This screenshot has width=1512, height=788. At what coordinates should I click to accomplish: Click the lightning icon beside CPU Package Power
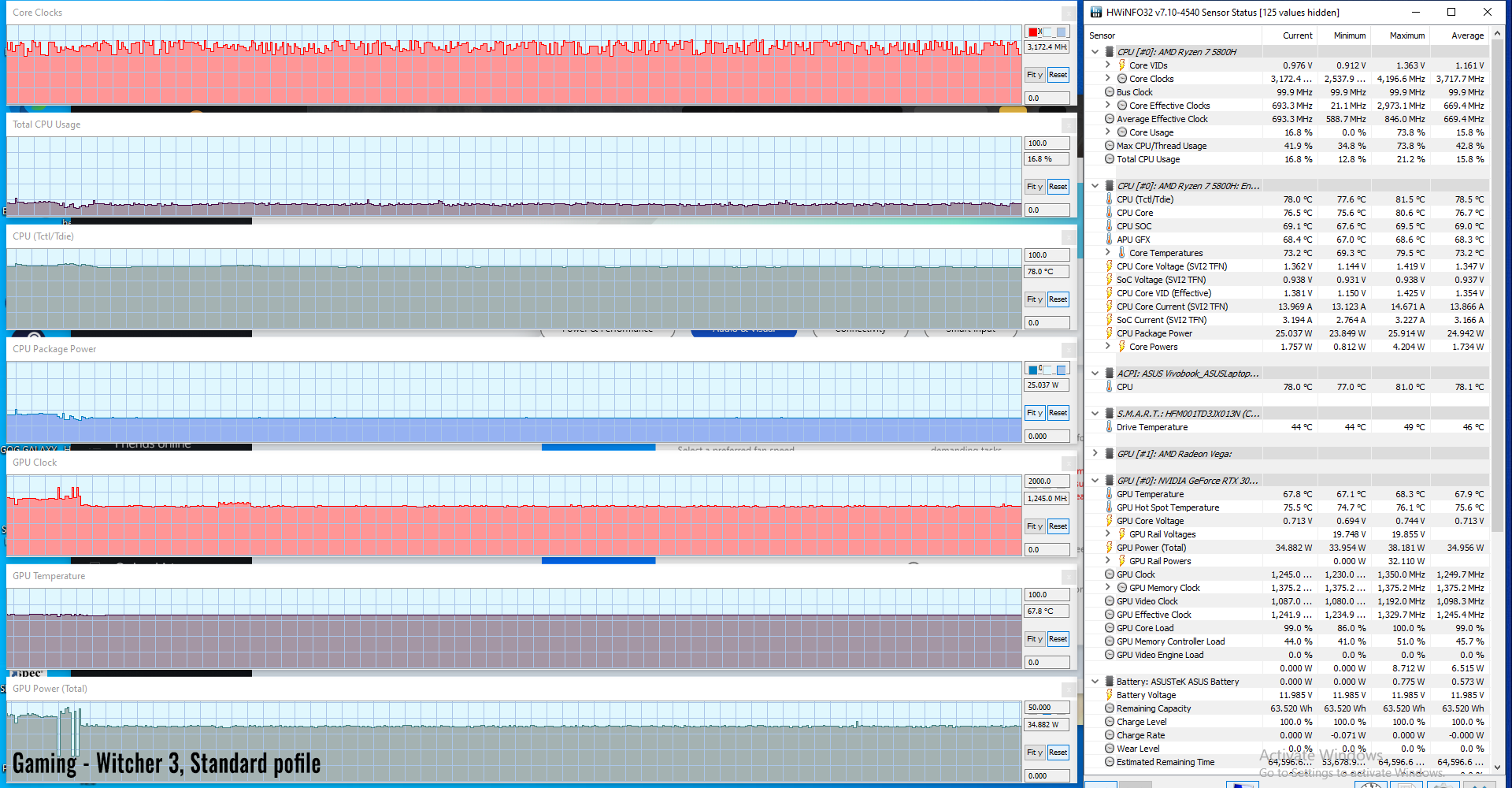(x=1109, y=333)
